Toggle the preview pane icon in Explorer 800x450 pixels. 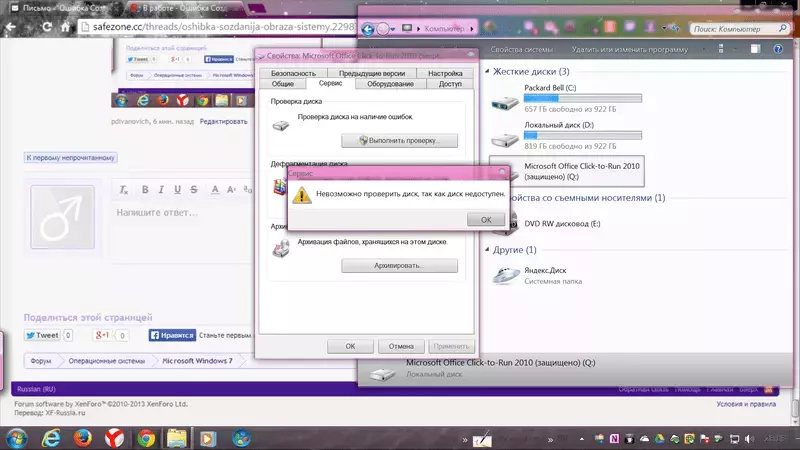click(x=755, y=49)
